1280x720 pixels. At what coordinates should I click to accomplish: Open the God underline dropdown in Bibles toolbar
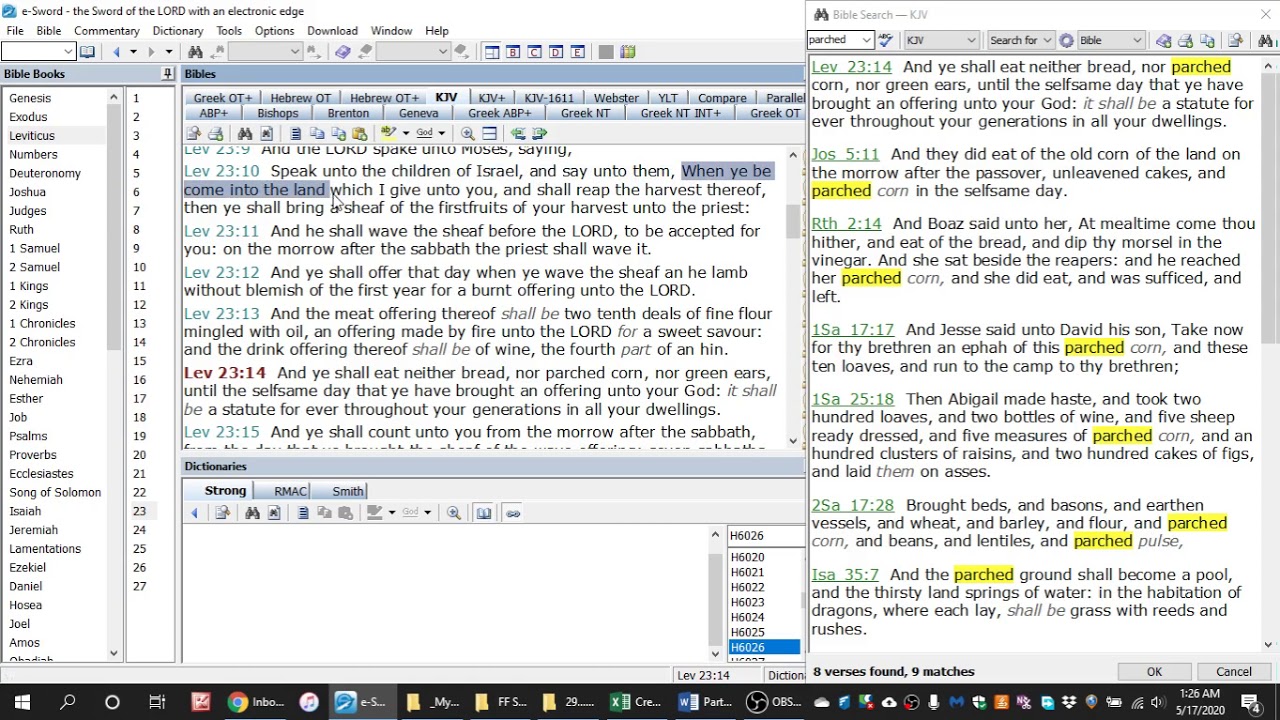click(x=441, y=134)
